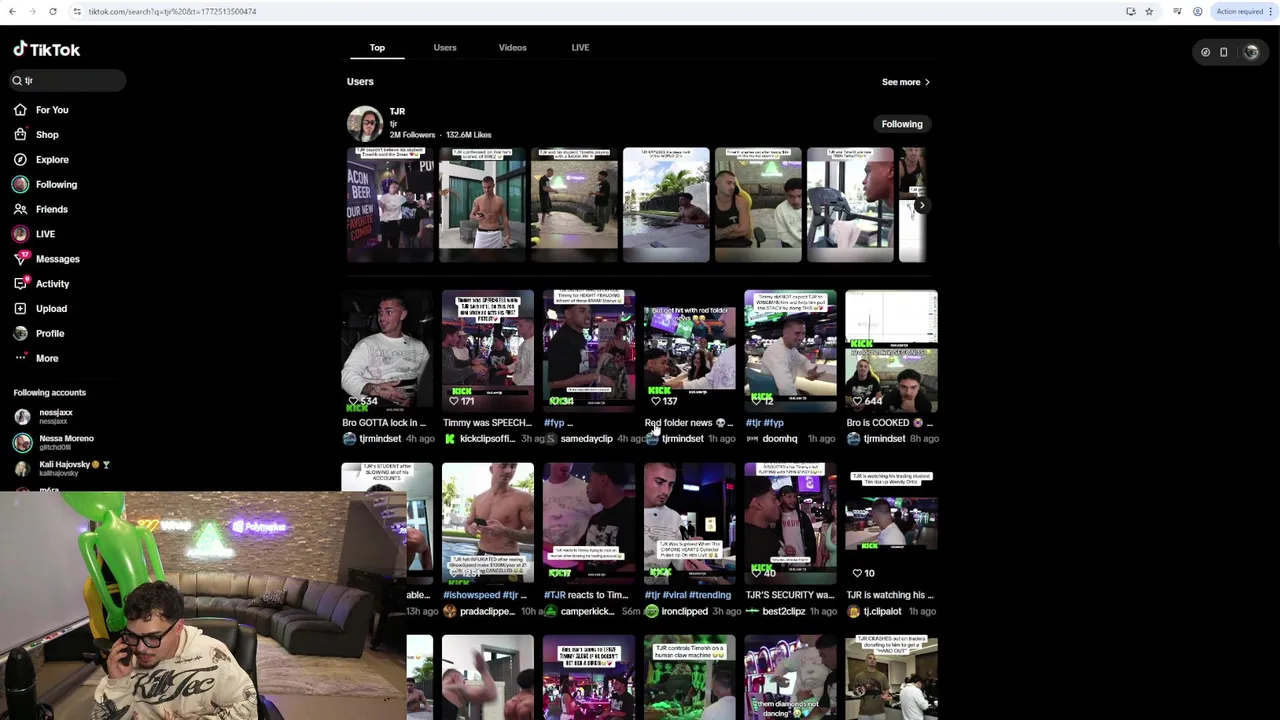Open video 'Bro GOTTA lock in' thumbnail
The width and height of the screenshot is (1280, 720).
pyautogui.click(x=387, y=351)
